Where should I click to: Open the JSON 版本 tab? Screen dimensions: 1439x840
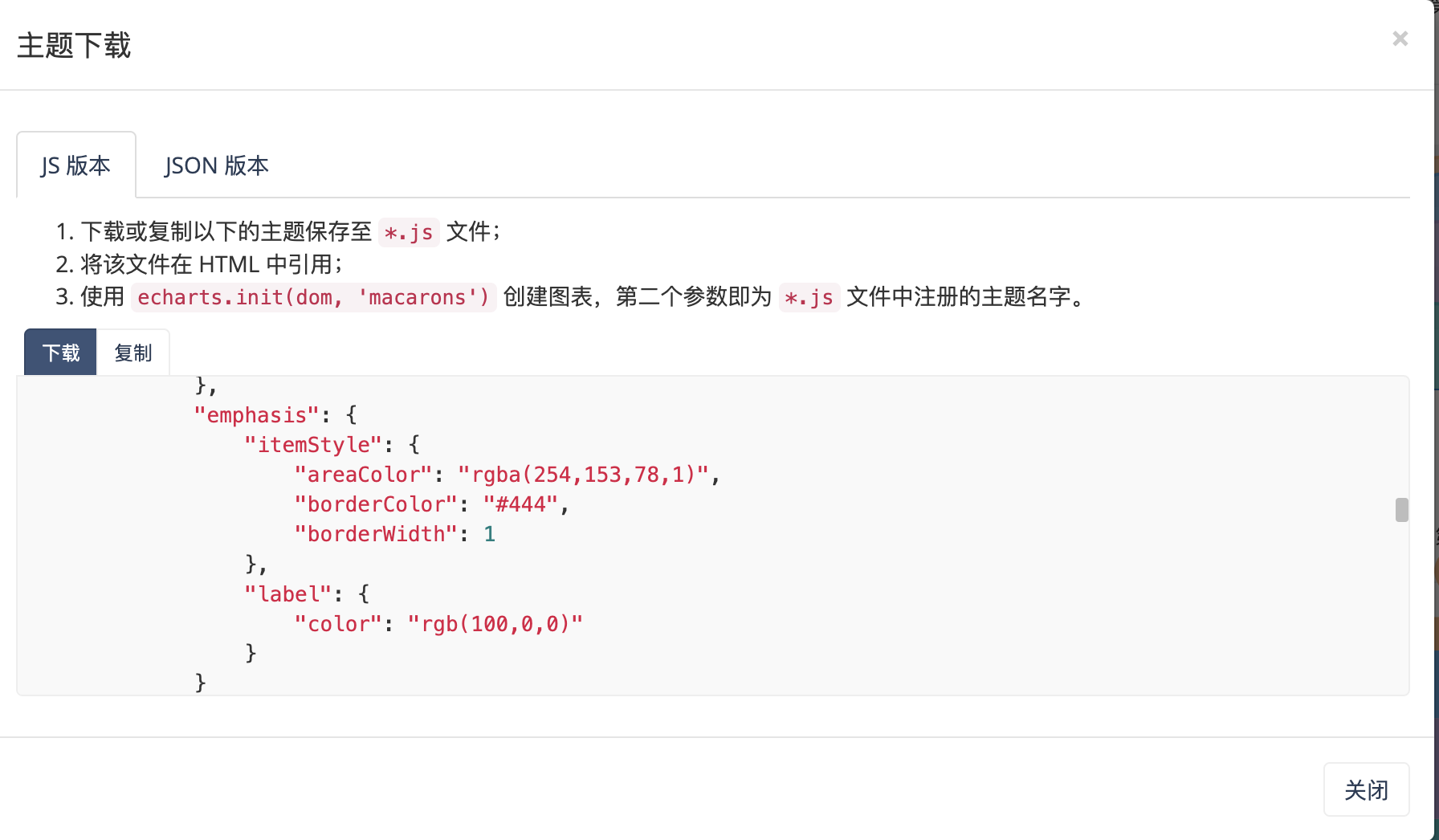[217, 165]
